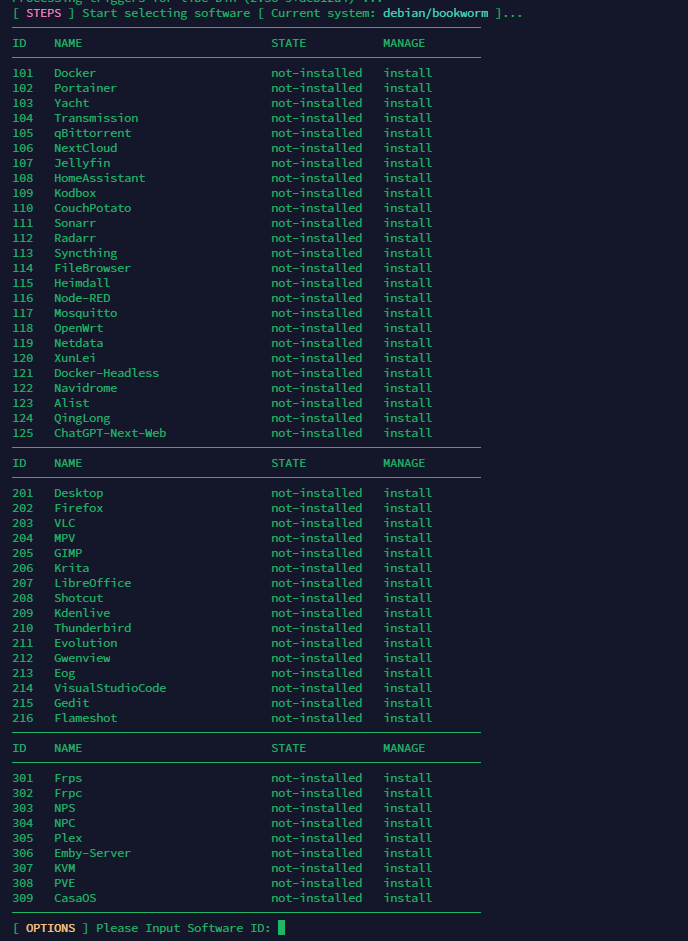Click the install text for Firefox
The image size is (688, 941).
407,508
